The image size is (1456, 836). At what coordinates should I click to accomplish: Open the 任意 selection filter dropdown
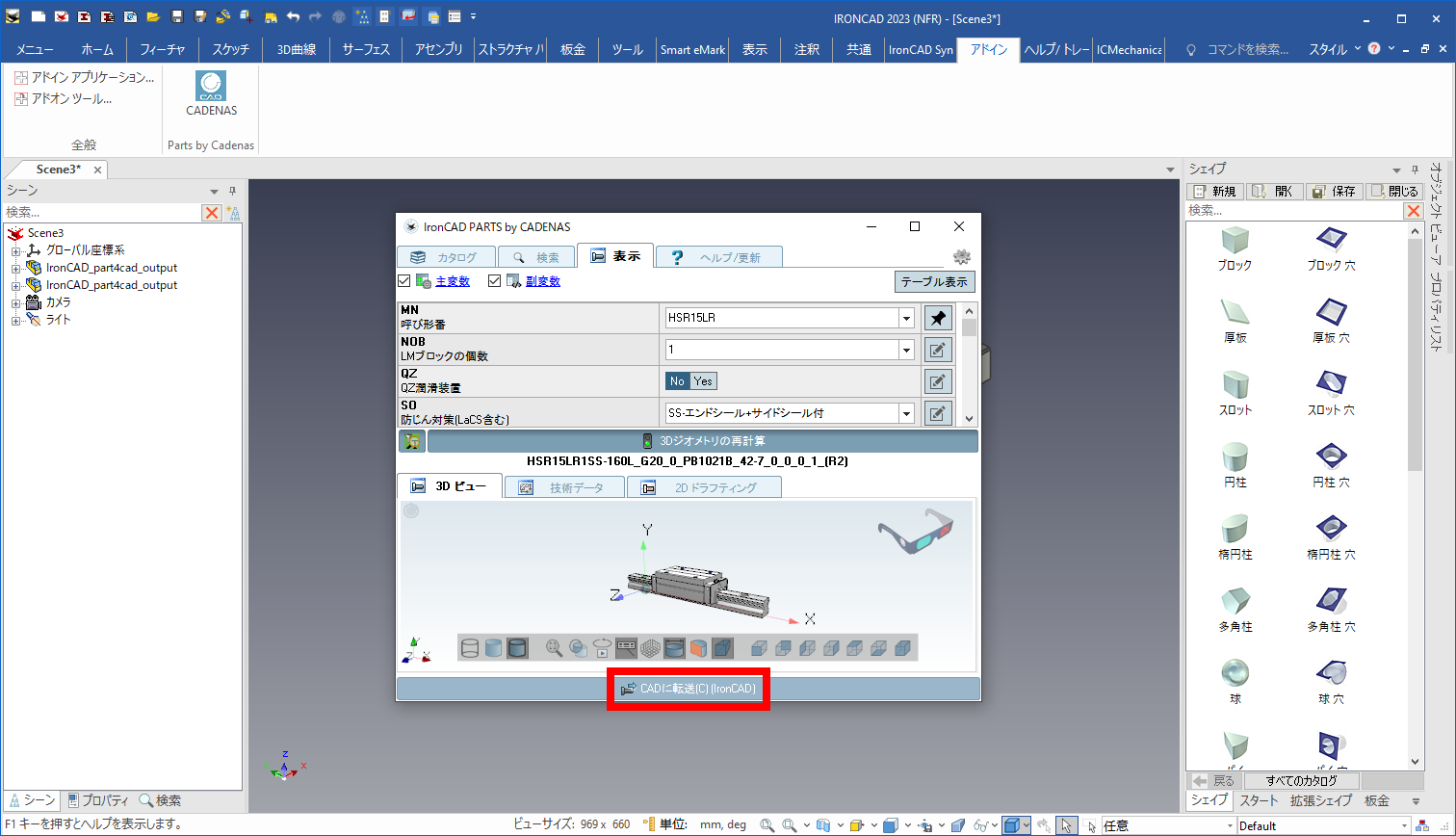coord(1228,825)
